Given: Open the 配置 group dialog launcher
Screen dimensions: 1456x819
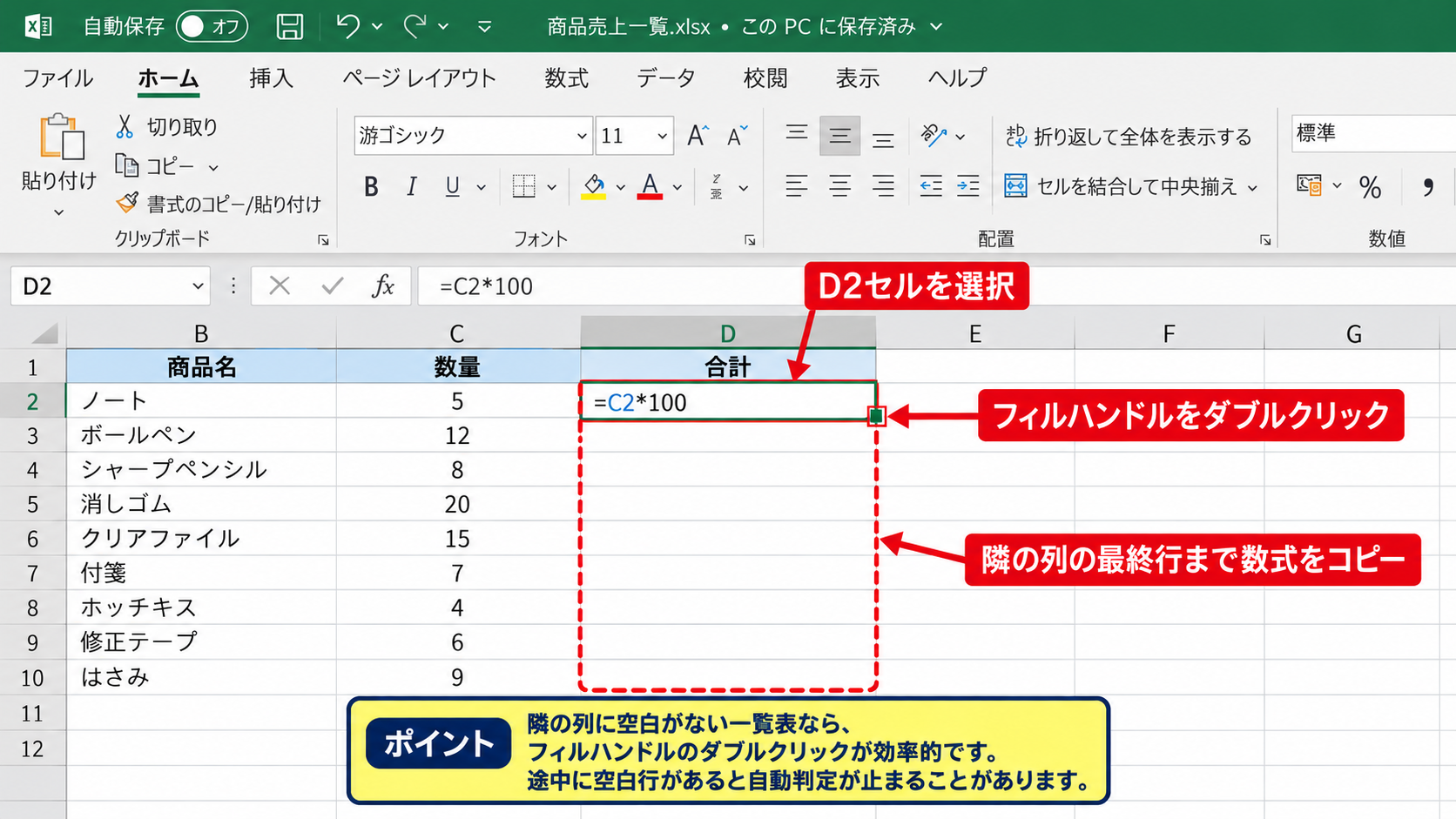Looking at the screenshot, I should coord(1265,240).
